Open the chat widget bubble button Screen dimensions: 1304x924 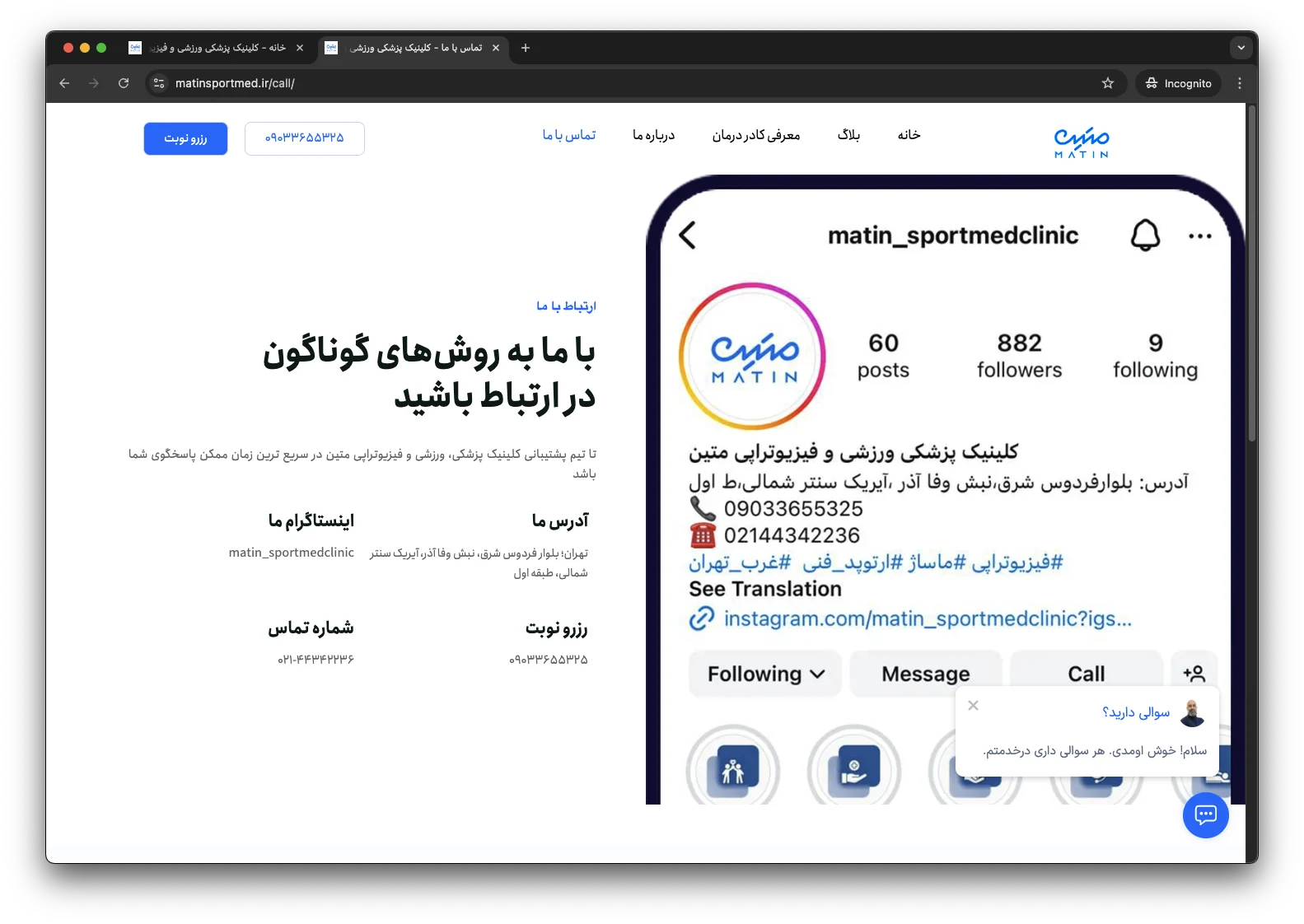1205,815
